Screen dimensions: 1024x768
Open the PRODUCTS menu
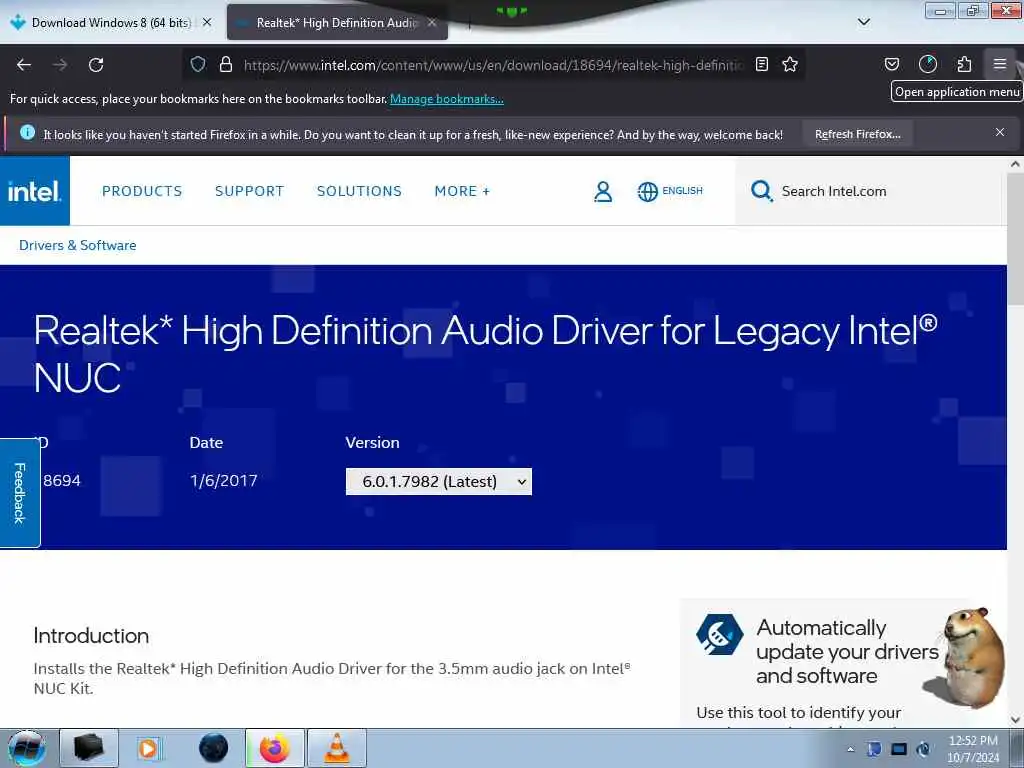pyautogui.click(x=142, y=191)
